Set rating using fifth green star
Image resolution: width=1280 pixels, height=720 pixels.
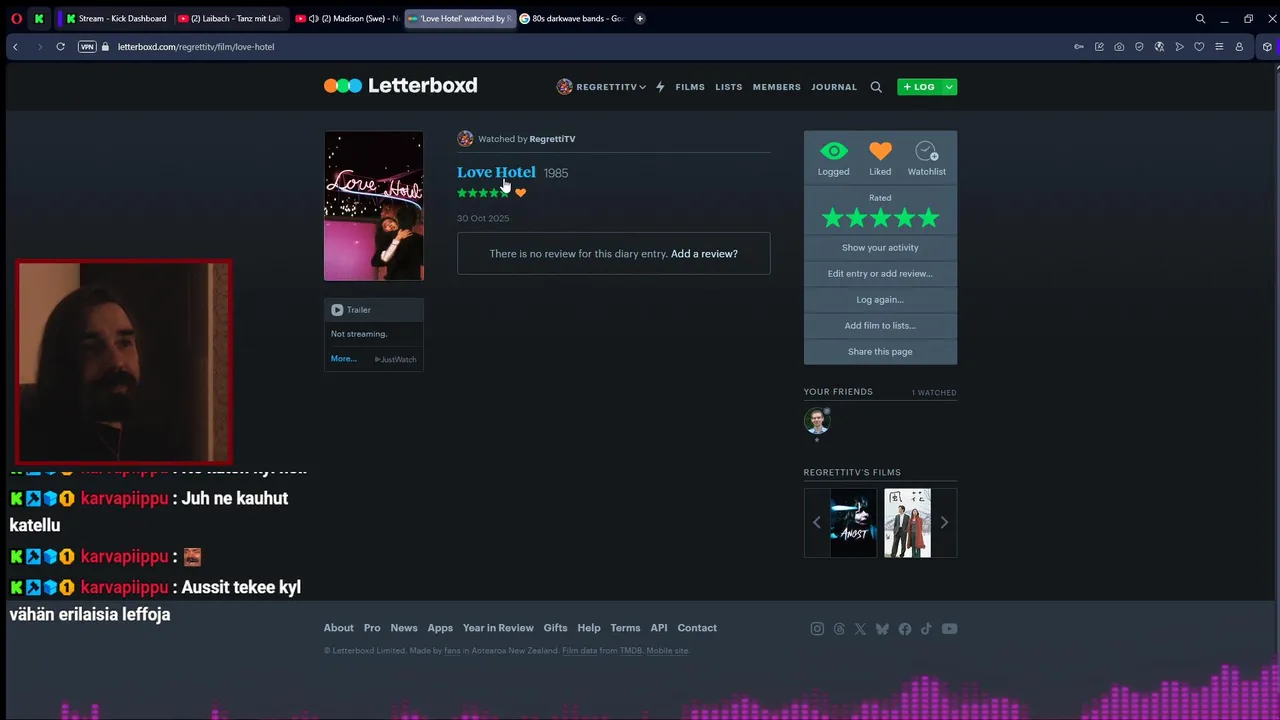pyautogui.click(x=929, y=217)
